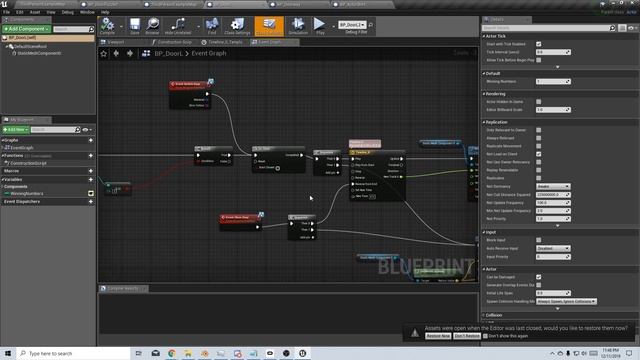Image resolution: width=640 pixels, height=360 pixels.
Task: Click the plus icon next to Functions
Action: point(91,156)
